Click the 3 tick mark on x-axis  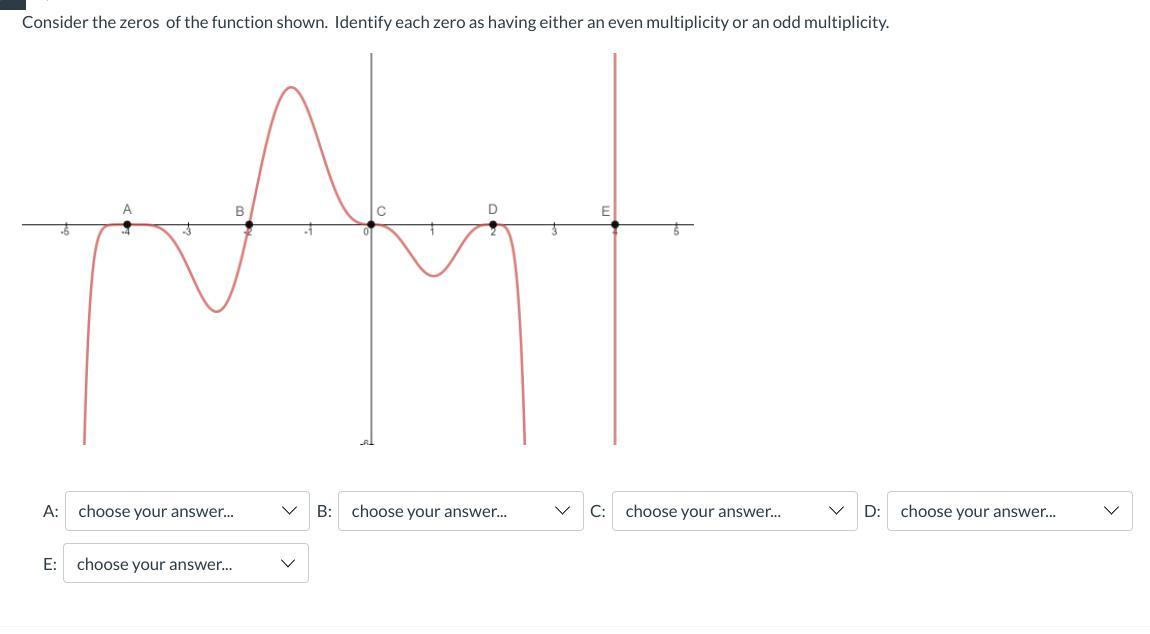tap(554, 226)
